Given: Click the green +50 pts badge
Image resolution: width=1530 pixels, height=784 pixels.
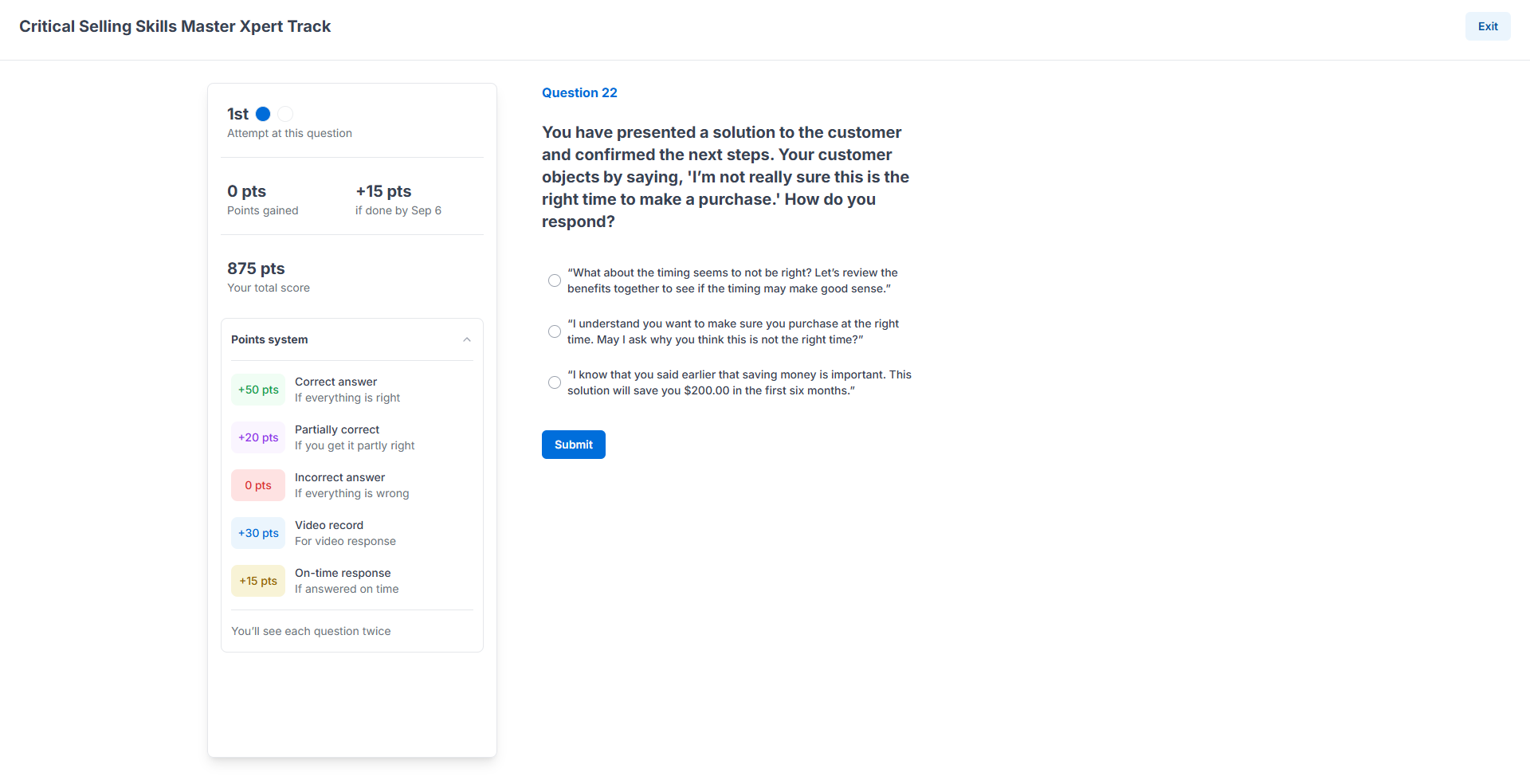Looking at the screenshot, I should (258, 390).
